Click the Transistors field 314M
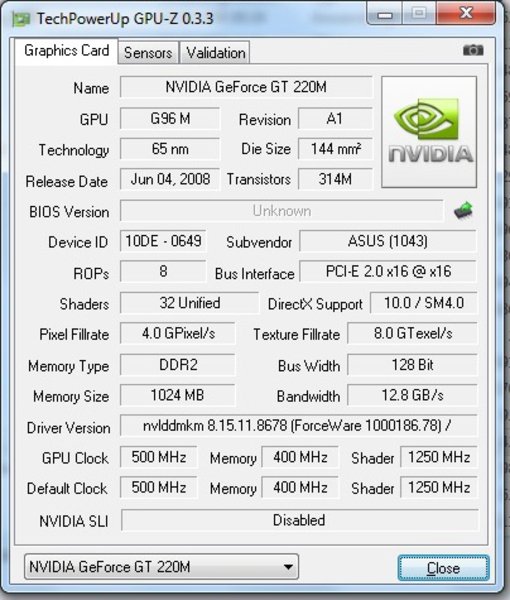 pyautogui.click(x=335, y=179)
